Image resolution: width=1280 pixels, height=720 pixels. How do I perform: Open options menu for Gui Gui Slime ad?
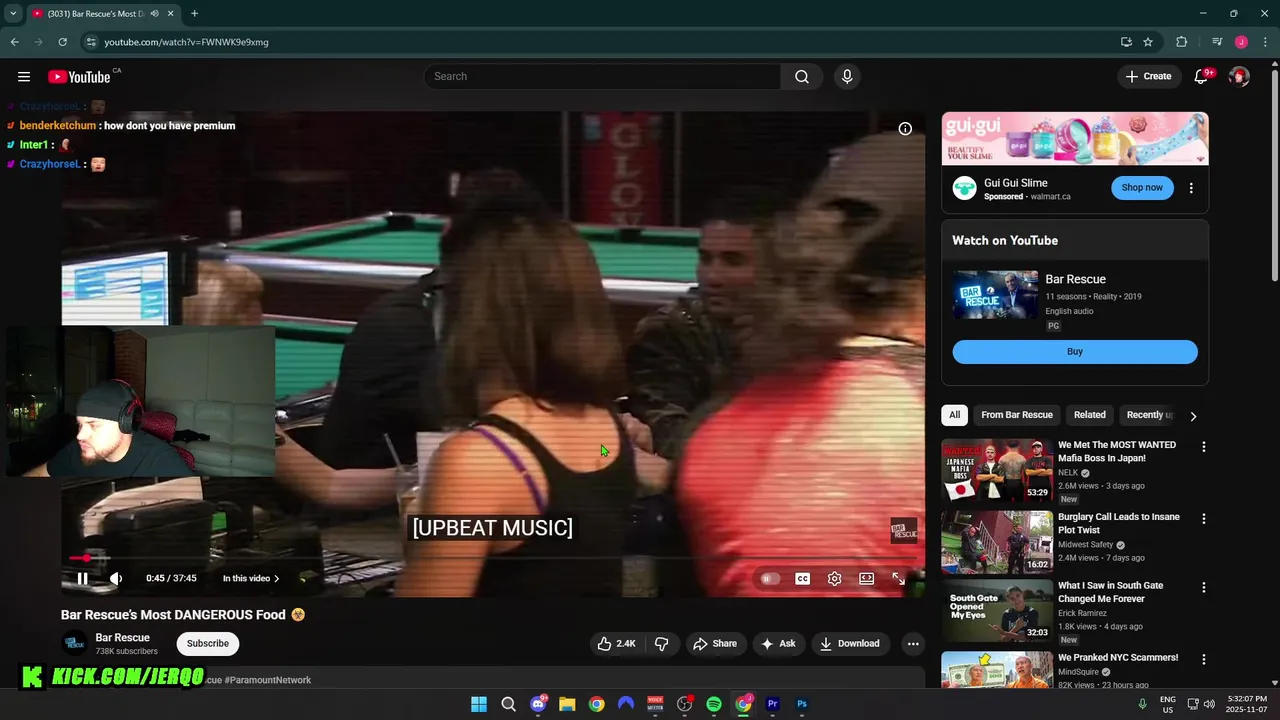(1191, 188)
